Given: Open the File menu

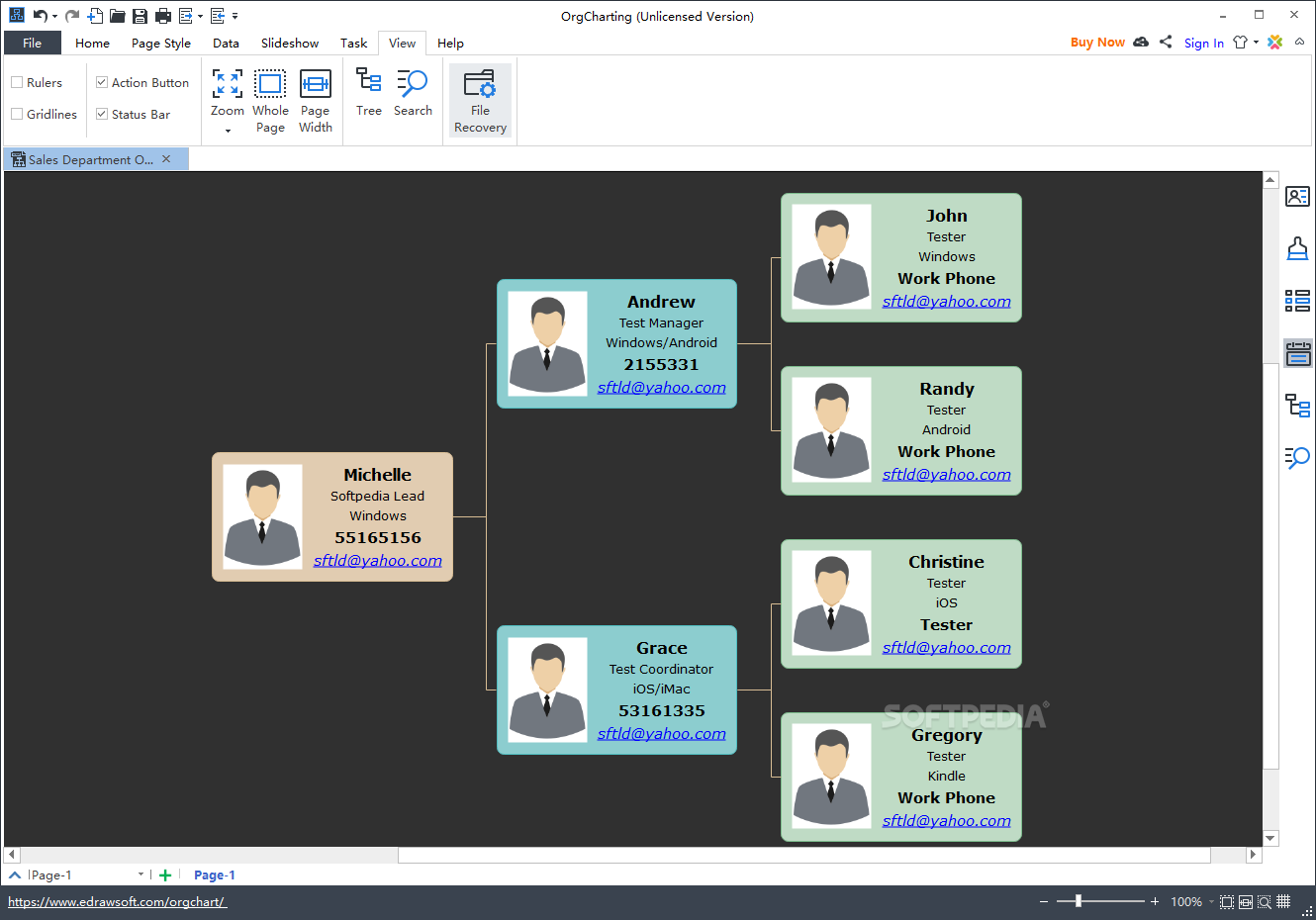Looking at the screenshot, I should (x=33, y=43).
